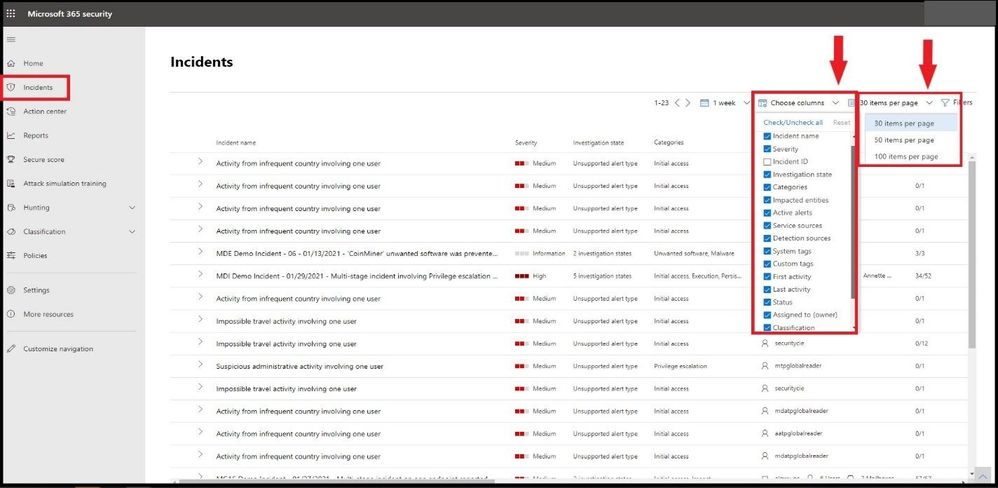Click the Classification icon in sidebar
This screenshot has height=488, width=998.
pos(11,232)
